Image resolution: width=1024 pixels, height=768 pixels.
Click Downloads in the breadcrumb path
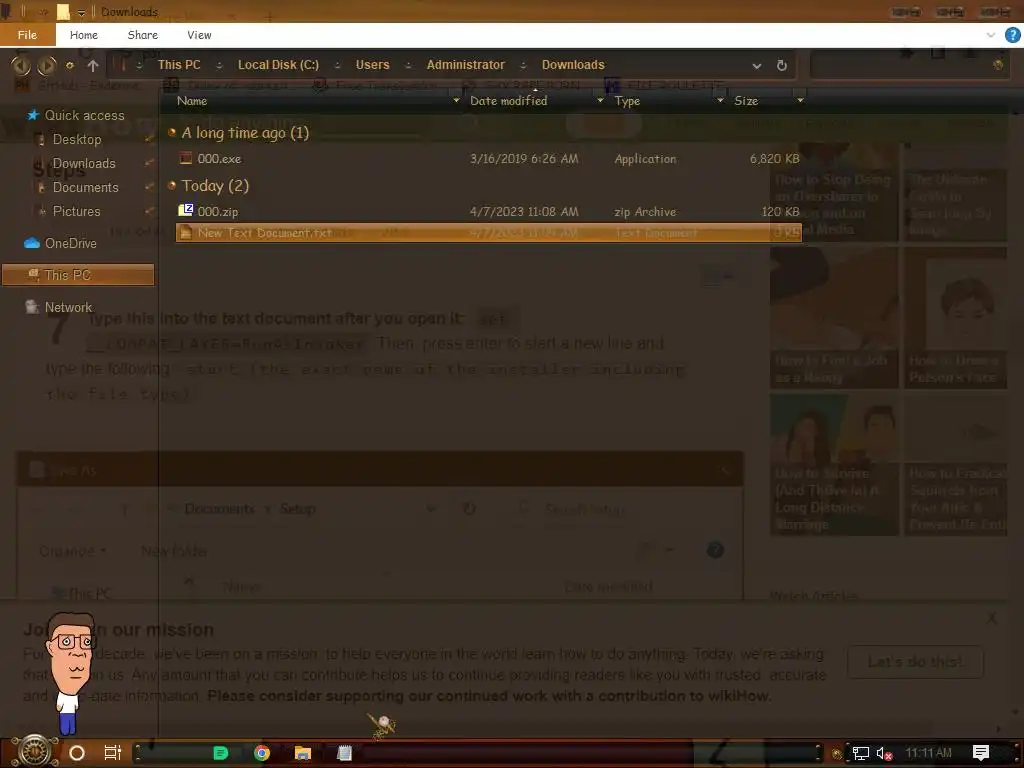[x=573, y=65]
